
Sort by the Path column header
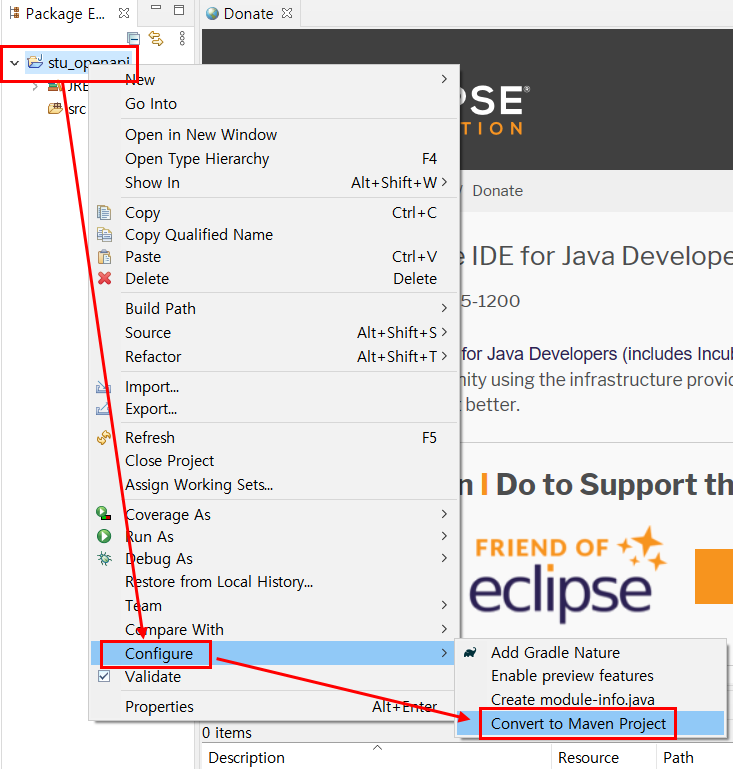tap(679, 758)
